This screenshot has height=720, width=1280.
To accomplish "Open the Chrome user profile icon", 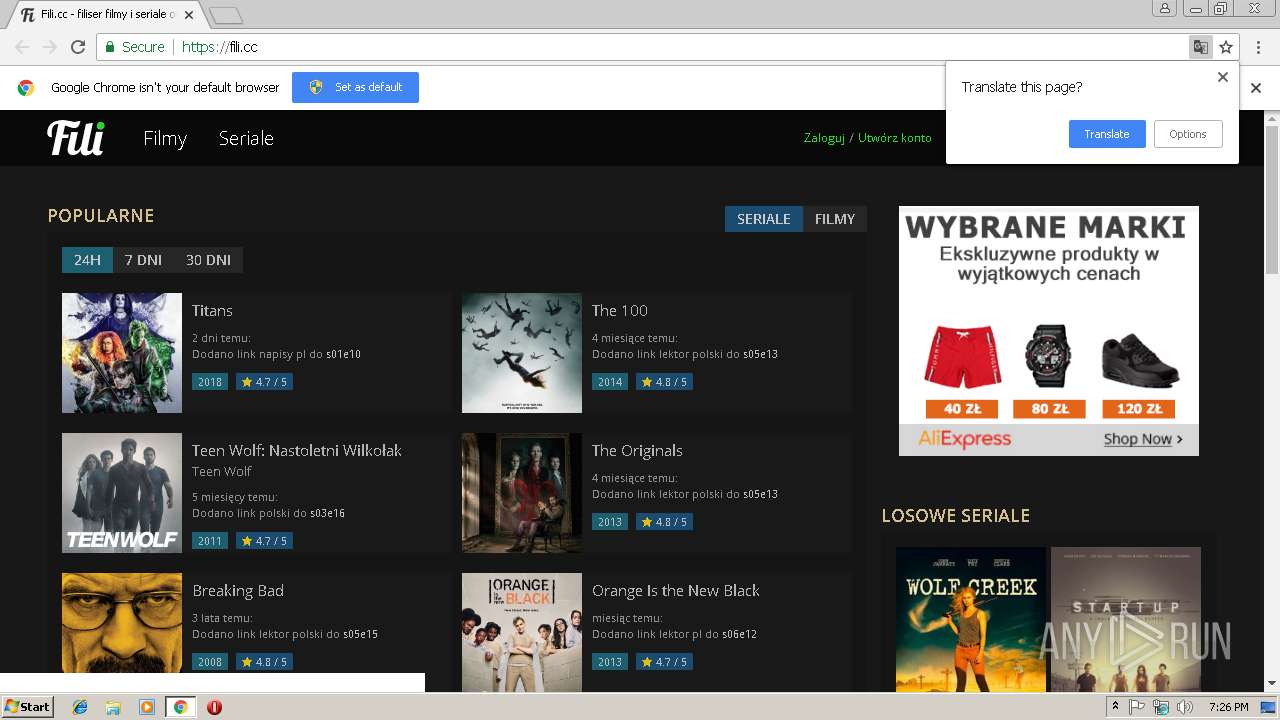I will tap(1165, 9).
